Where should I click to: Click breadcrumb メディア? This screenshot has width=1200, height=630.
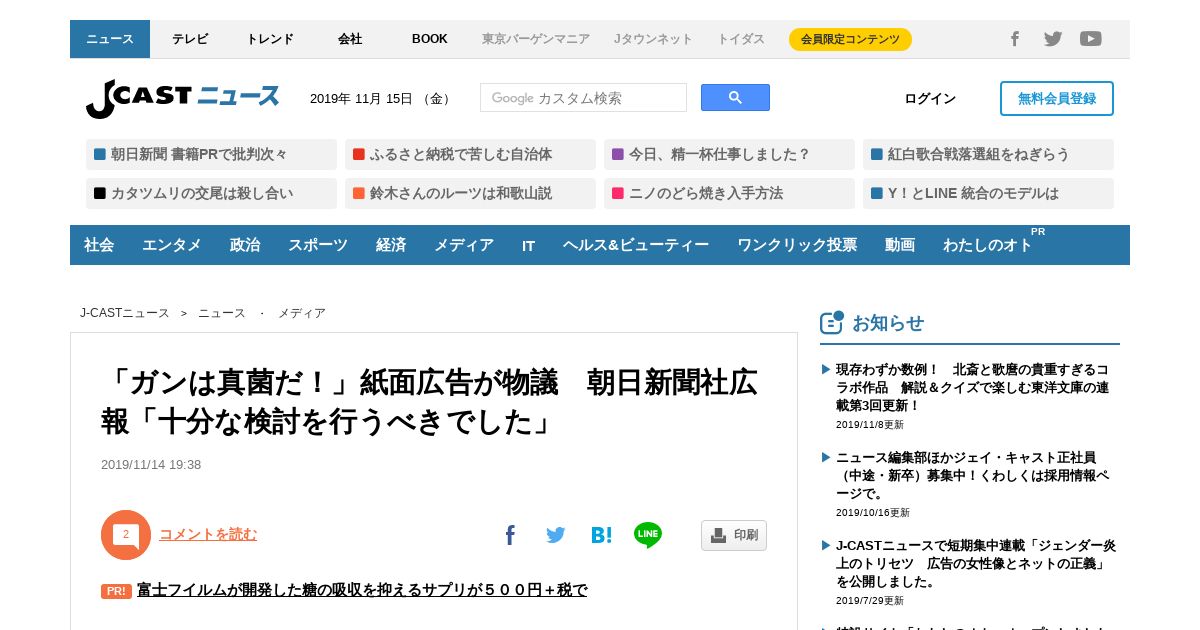click(x=302, y=313)
